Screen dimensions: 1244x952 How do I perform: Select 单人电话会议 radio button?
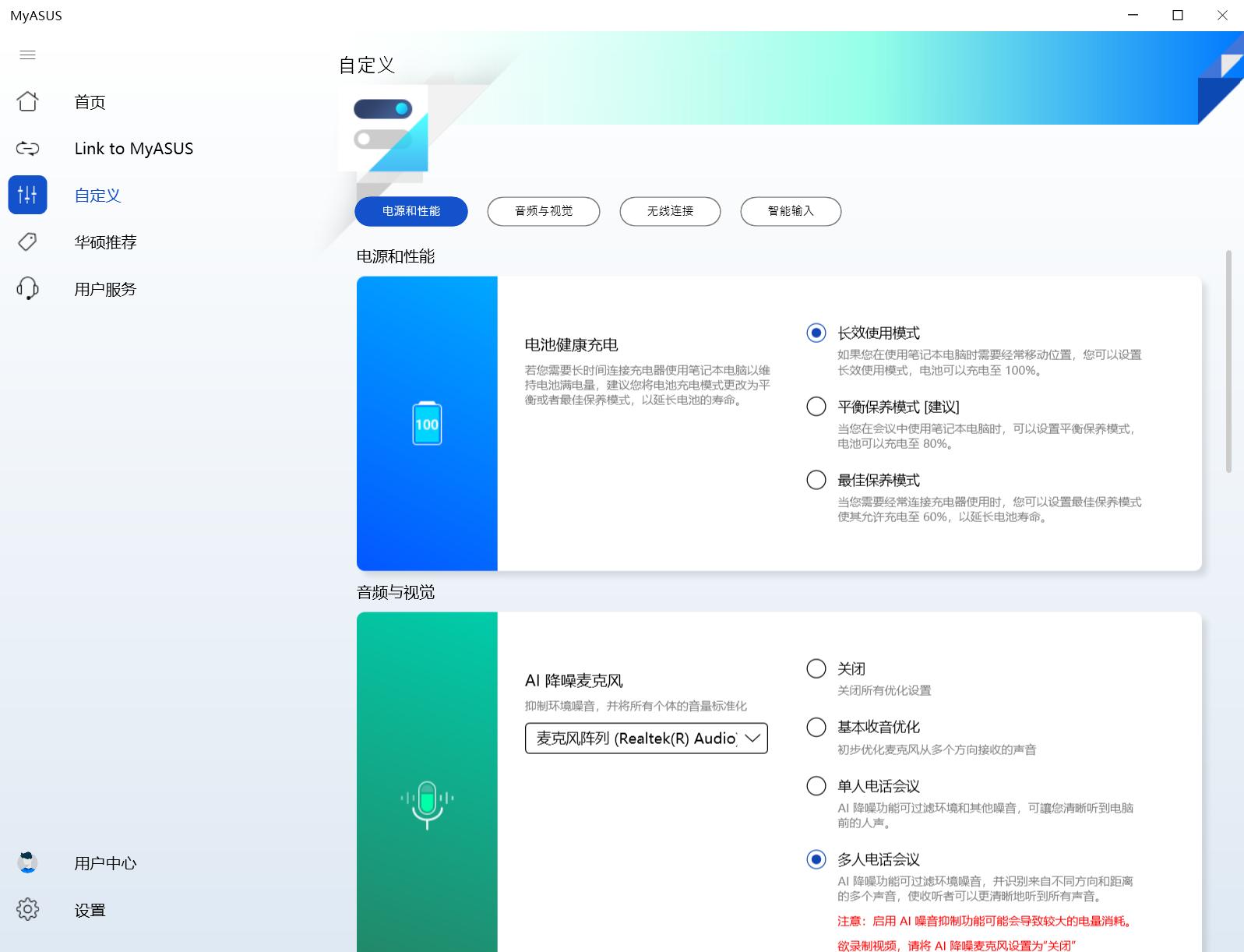click(816, 786)
